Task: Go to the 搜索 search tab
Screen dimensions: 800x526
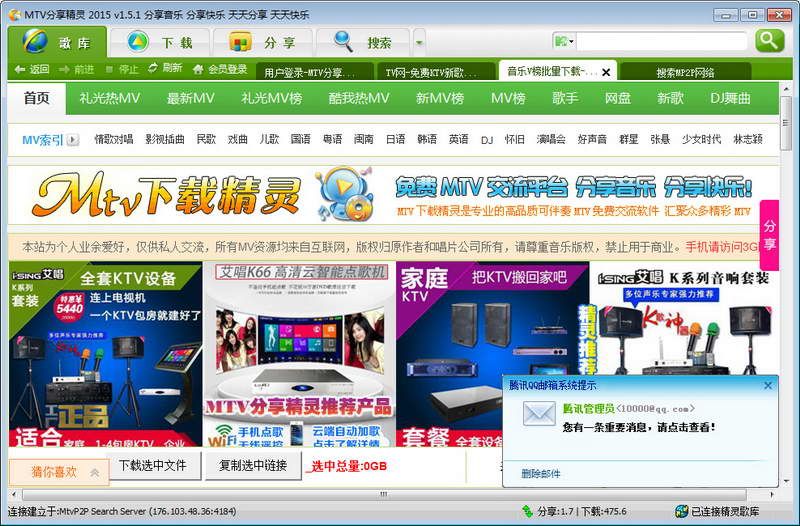Action: (x=363, y=42)
